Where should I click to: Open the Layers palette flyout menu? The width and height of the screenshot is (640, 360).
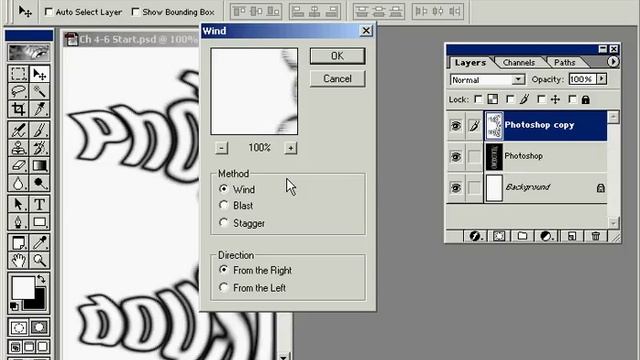(x=612, y=62)
